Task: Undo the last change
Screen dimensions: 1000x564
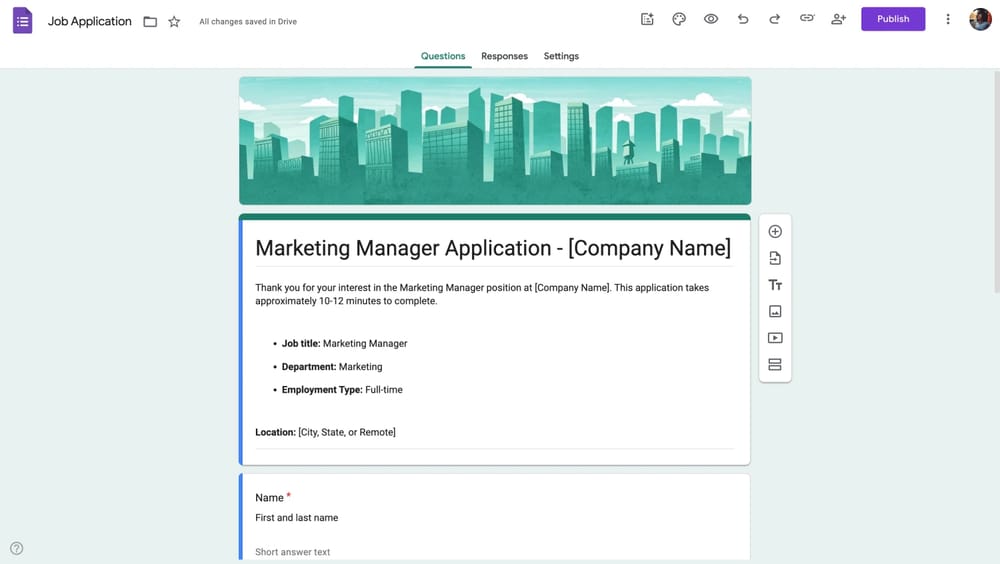Action: [743, 19]
